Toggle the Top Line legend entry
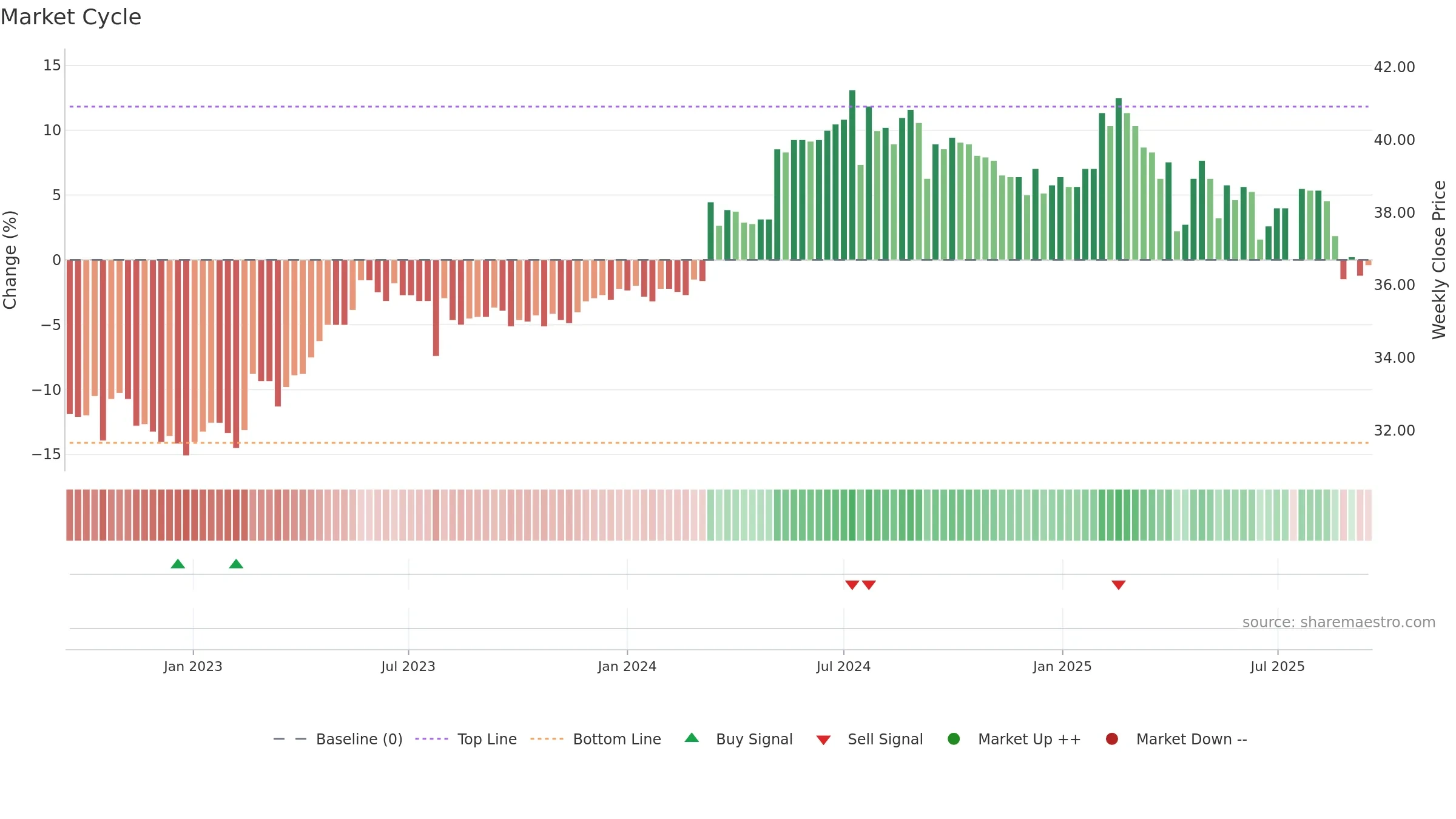1456x819 pixels. click(466, 739)
